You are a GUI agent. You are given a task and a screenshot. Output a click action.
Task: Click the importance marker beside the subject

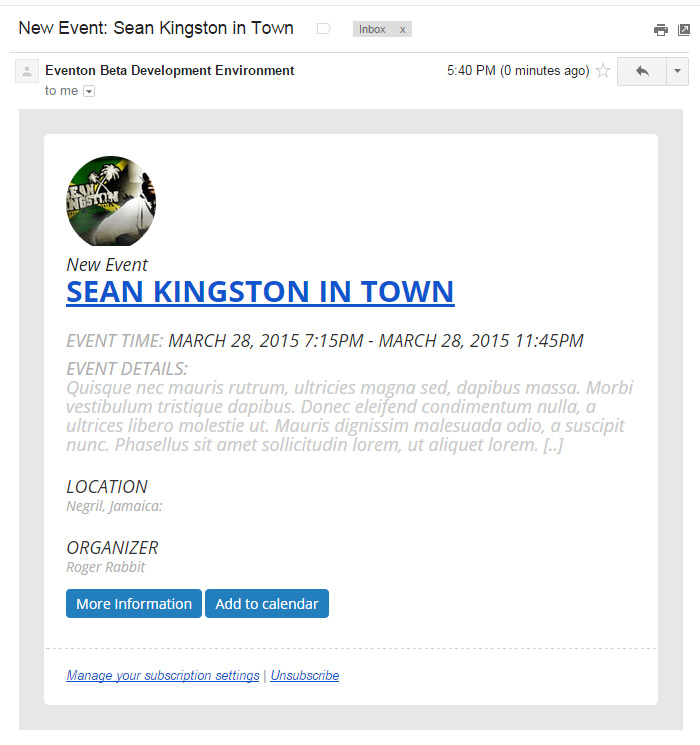pyautogui.click(x=324, y=29)
